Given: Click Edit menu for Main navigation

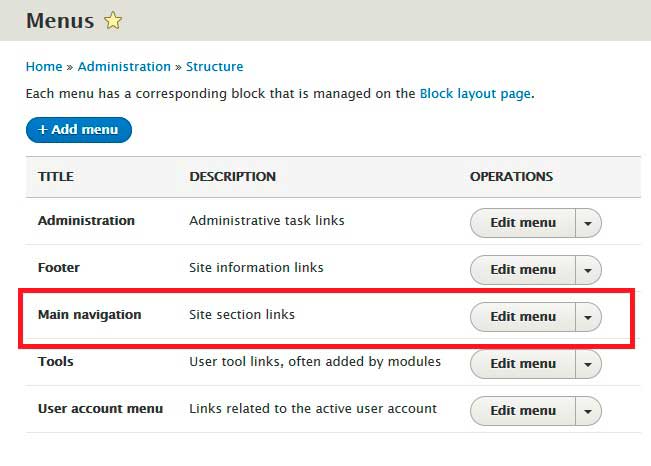Looking at the screenshot, I should pos(522,317).
